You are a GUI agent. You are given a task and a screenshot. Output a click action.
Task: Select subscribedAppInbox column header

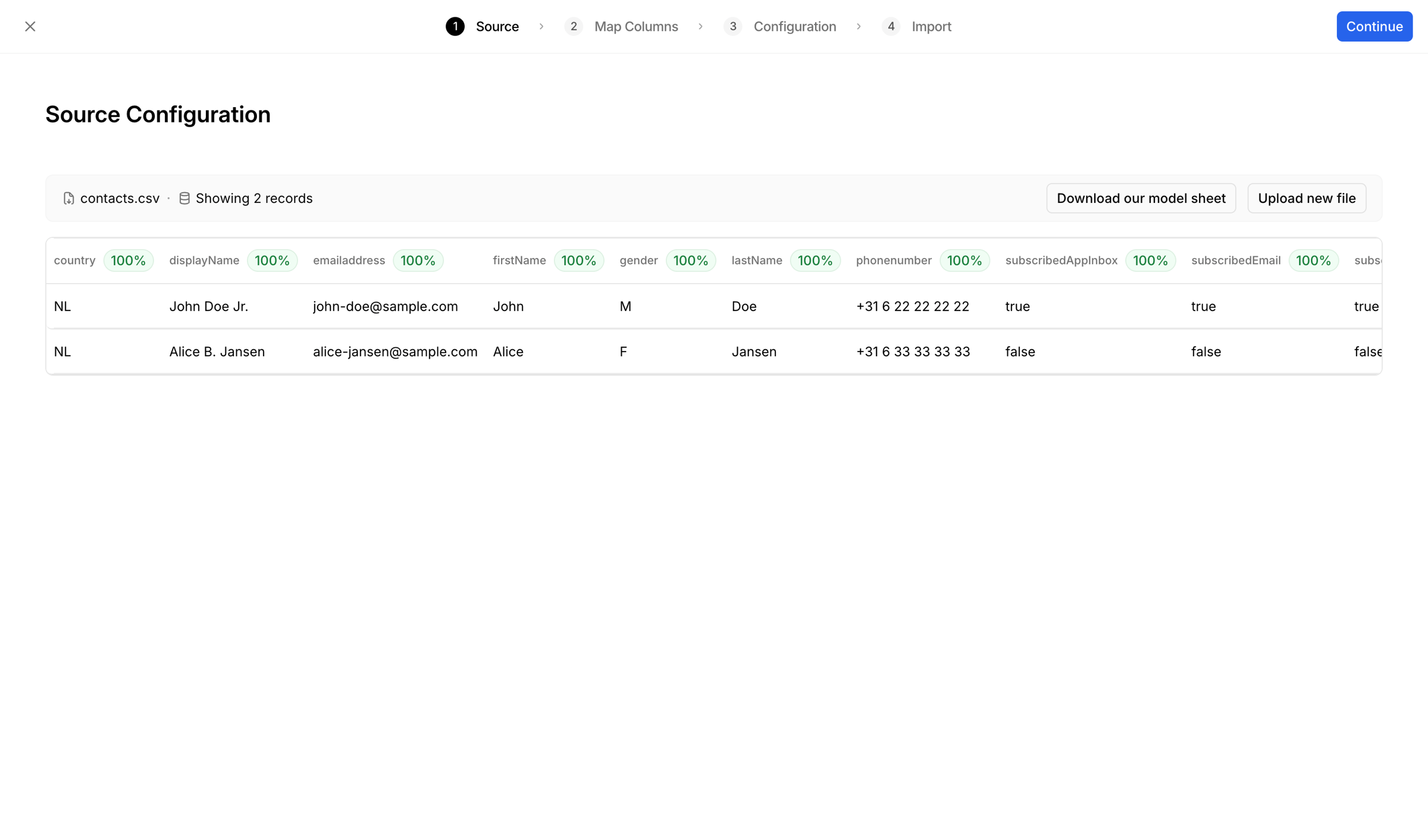click(x=1061, y=261)
